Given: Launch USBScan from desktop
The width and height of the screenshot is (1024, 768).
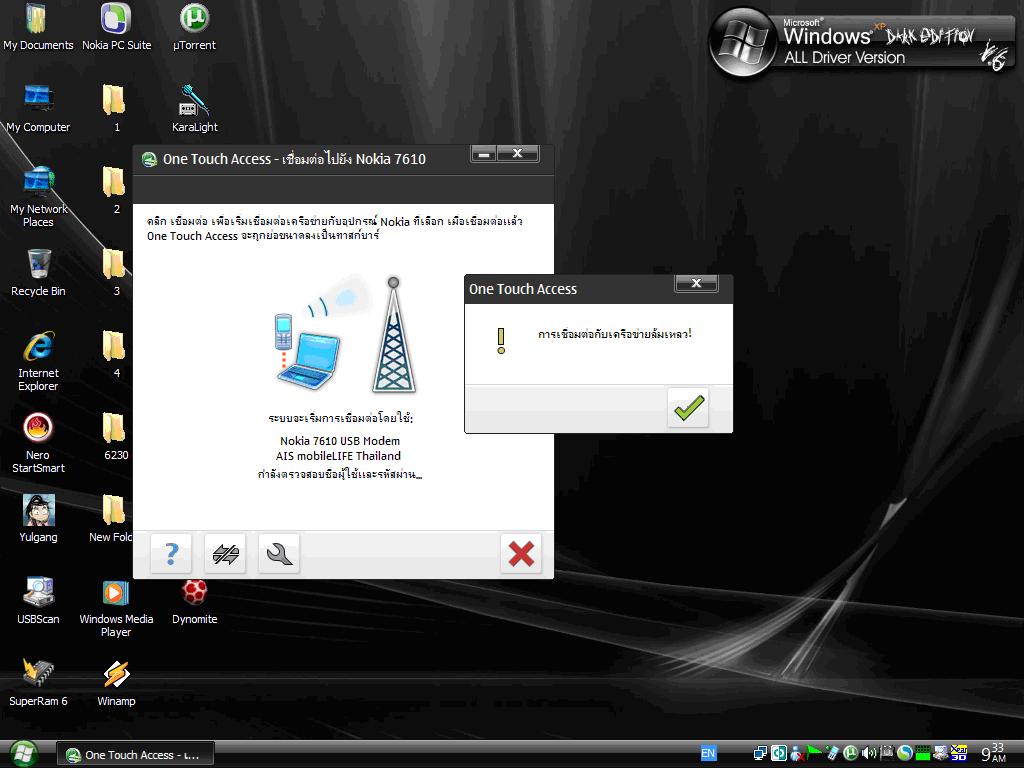Looking at the screenshot, I should [38, 601].
